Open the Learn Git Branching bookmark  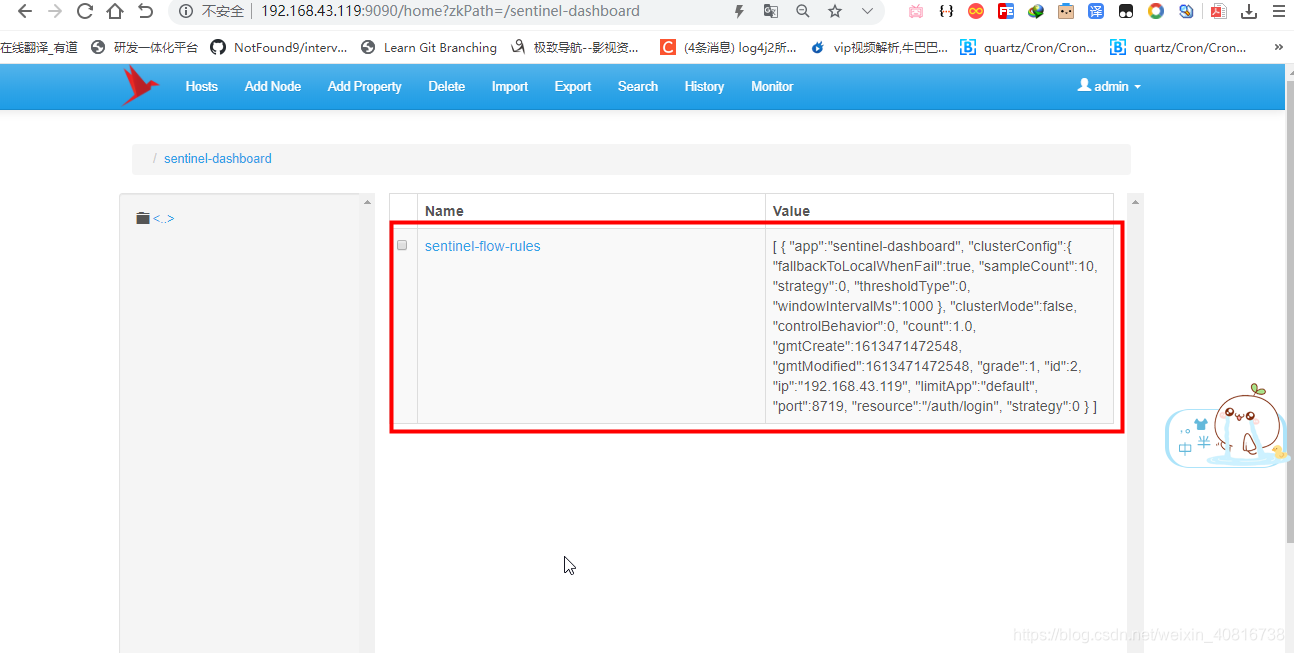[x=429, y=47]
